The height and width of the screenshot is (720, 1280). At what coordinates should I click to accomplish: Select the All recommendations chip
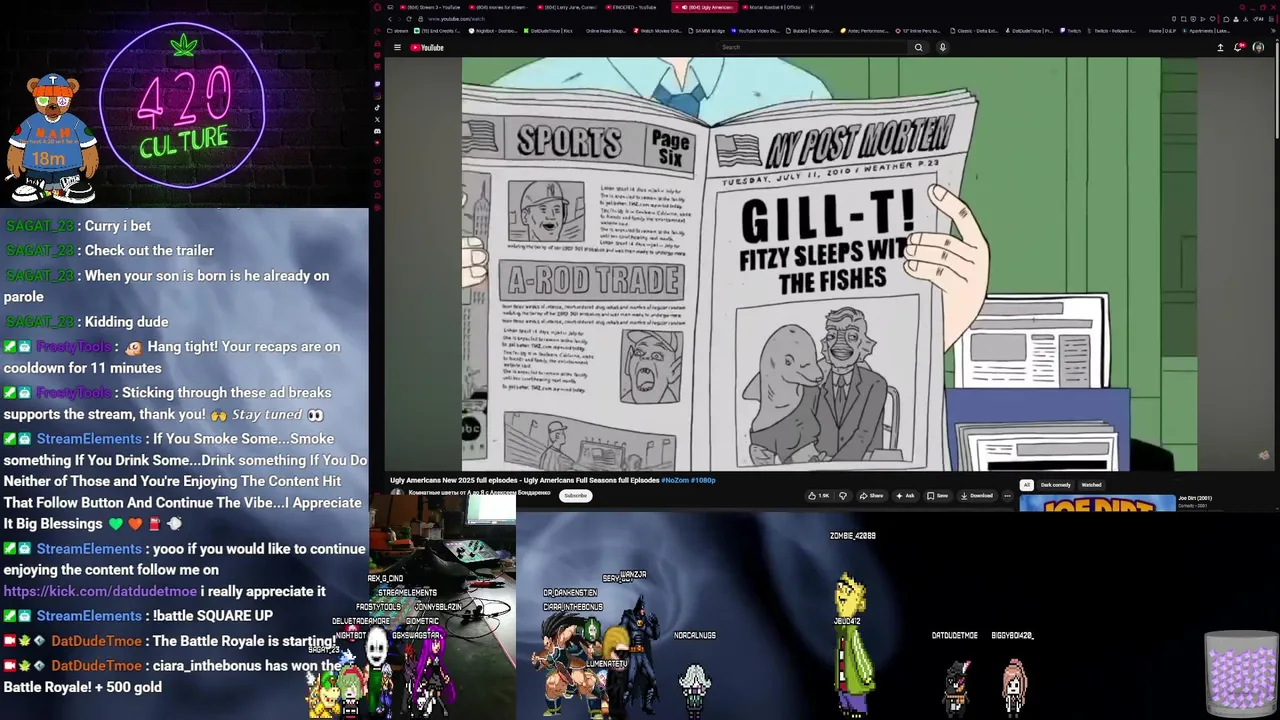(x=1026, y=485)
